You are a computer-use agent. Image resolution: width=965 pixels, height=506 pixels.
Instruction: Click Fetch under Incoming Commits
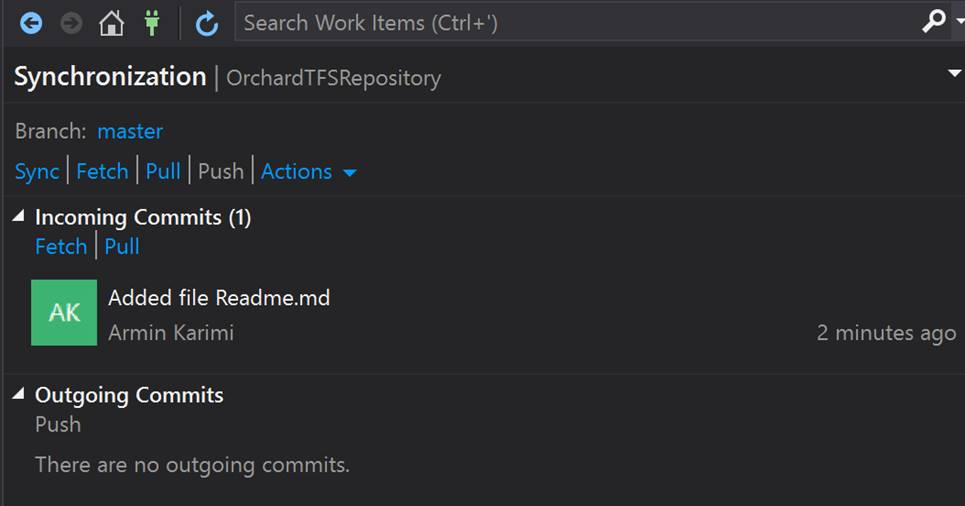tap(61, 247)
